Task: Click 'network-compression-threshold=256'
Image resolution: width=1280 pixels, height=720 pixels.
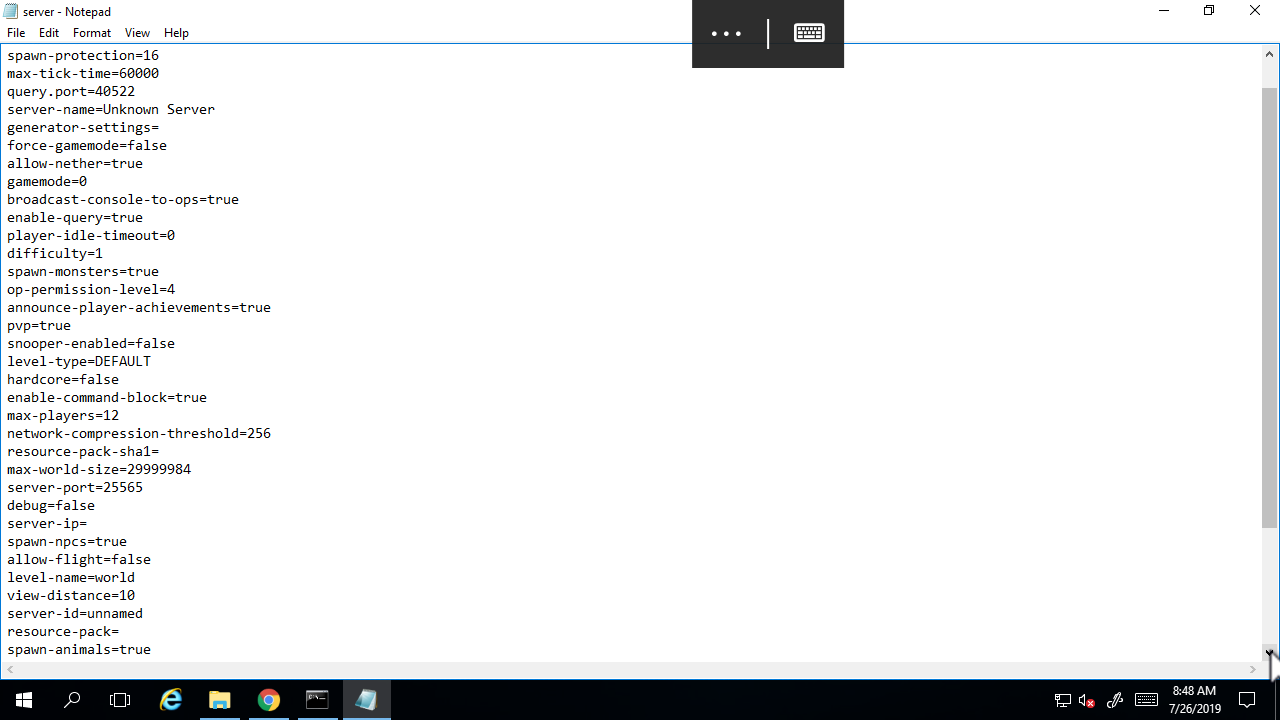Action: (x=139, y=433)
